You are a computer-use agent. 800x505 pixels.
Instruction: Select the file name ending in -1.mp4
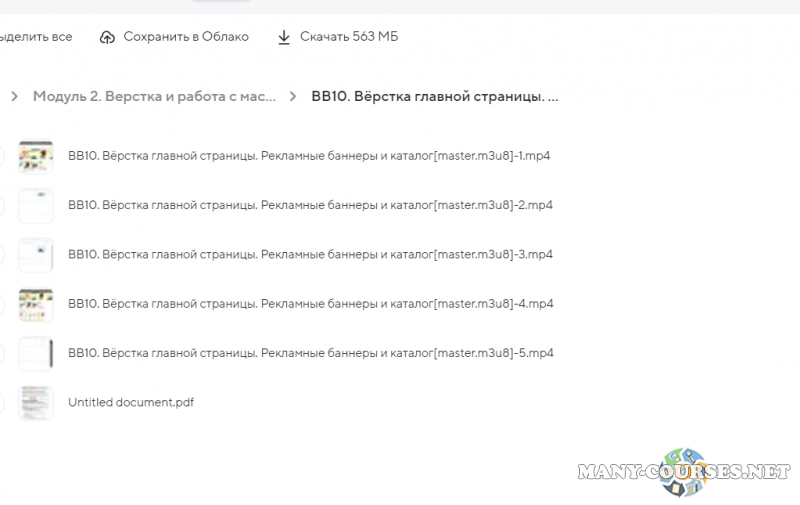pyautogui.click(x=310, y=156)
